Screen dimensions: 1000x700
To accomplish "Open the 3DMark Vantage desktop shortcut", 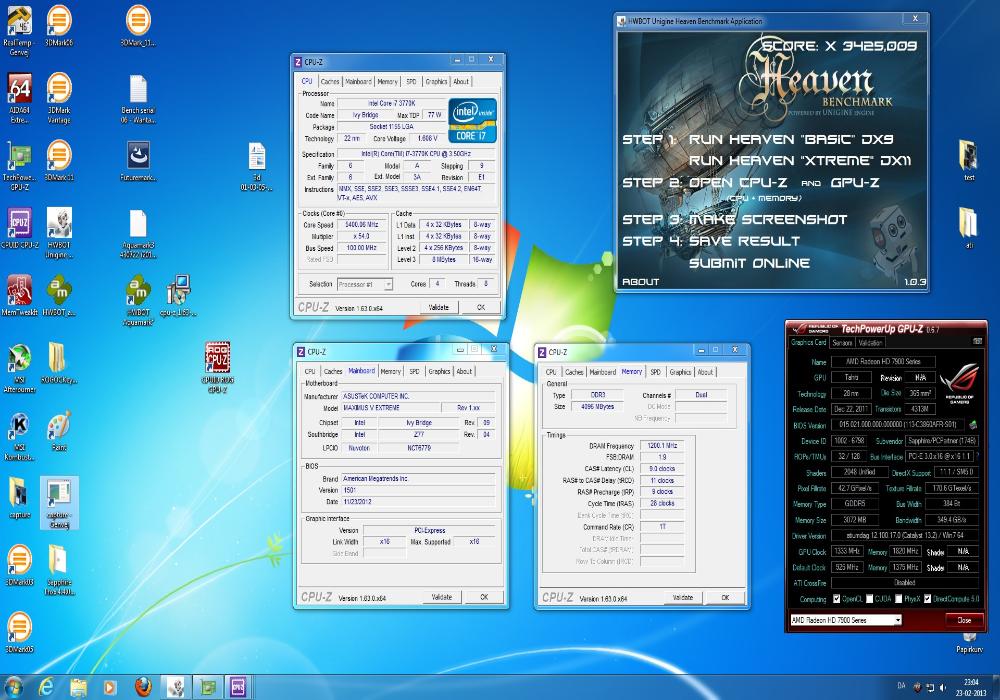I will coord(59,98).
